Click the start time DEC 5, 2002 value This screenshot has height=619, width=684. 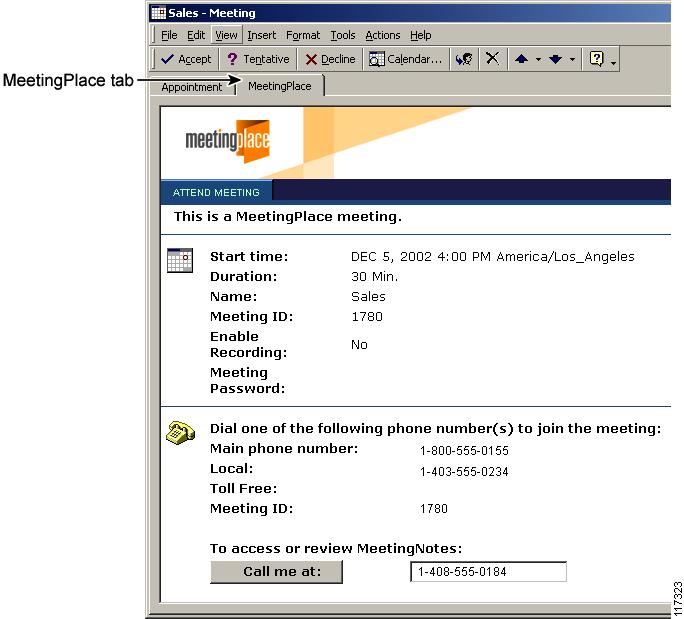492,256
